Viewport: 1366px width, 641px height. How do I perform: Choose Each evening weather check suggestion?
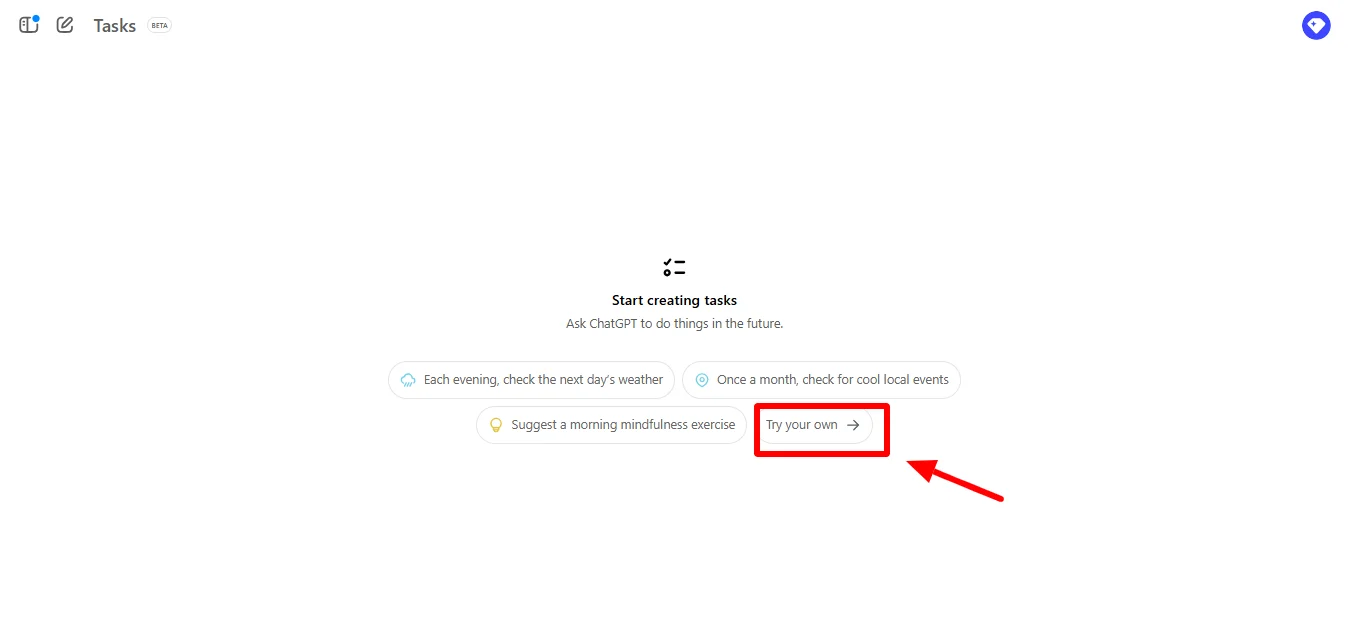[x=531, y=380]
